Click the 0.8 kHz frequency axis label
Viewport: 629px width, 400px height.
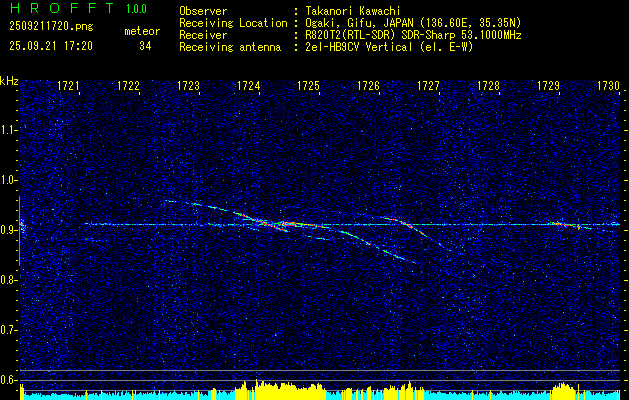click(8, 280)
